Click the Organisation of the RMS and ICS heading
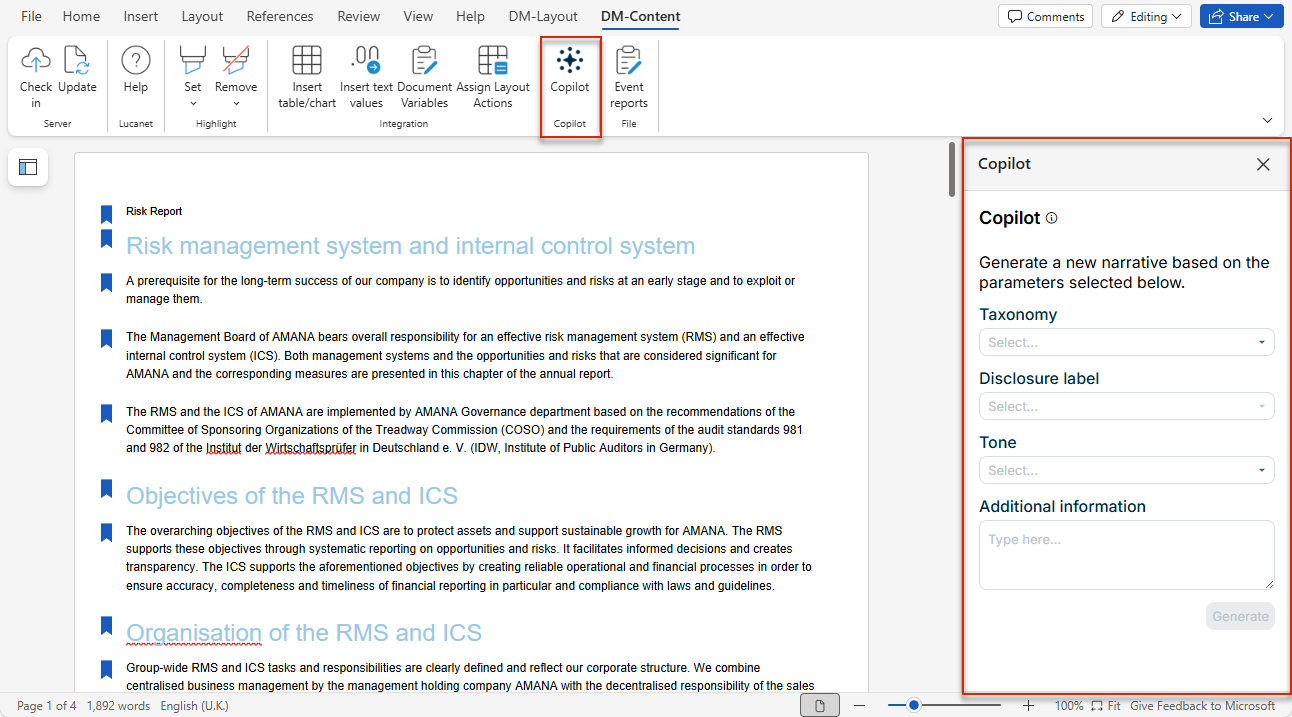 coord(304,633)
